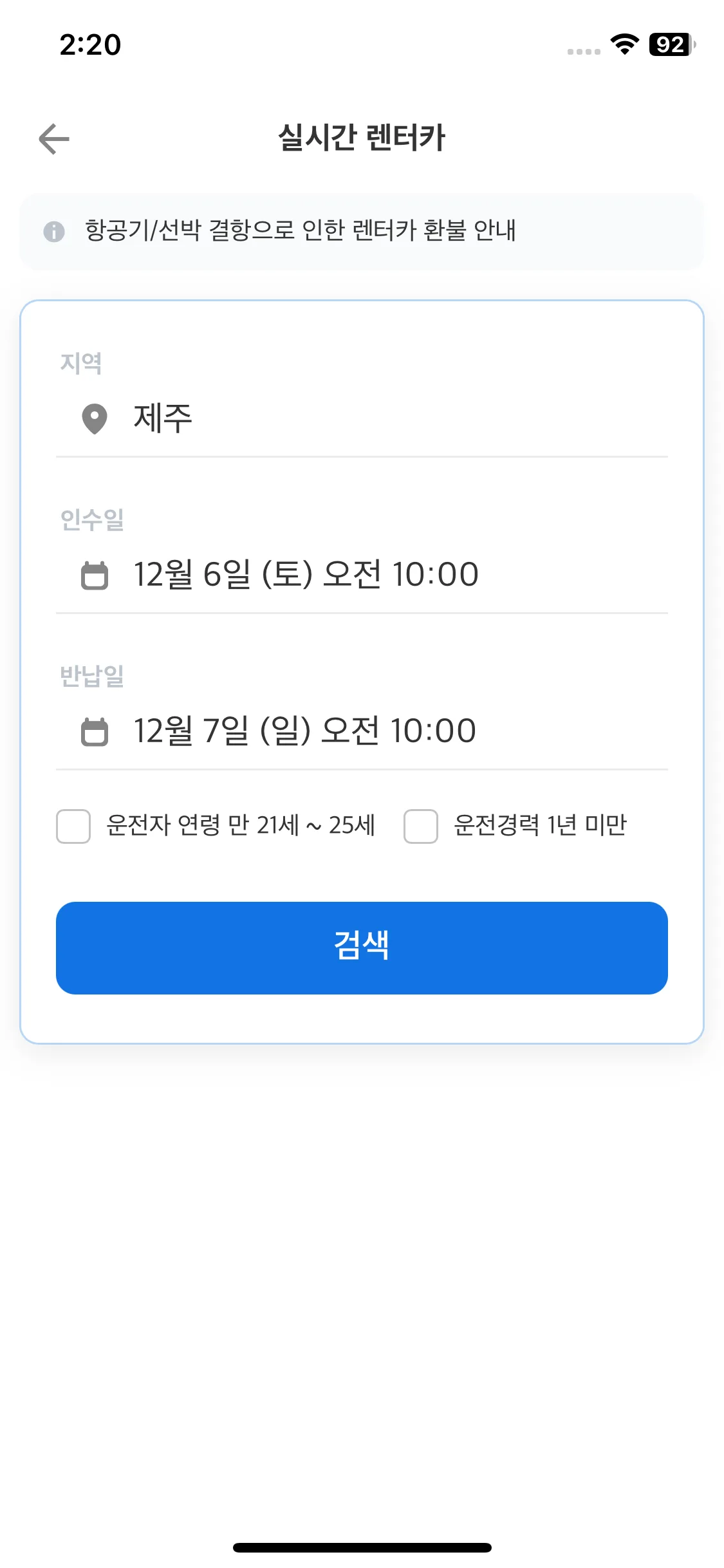Image resolution: width=724 pixels, height=1568 pixels.
Task: Tap the 운전경력 1년 미만 label text
Action: pos(540,825)
